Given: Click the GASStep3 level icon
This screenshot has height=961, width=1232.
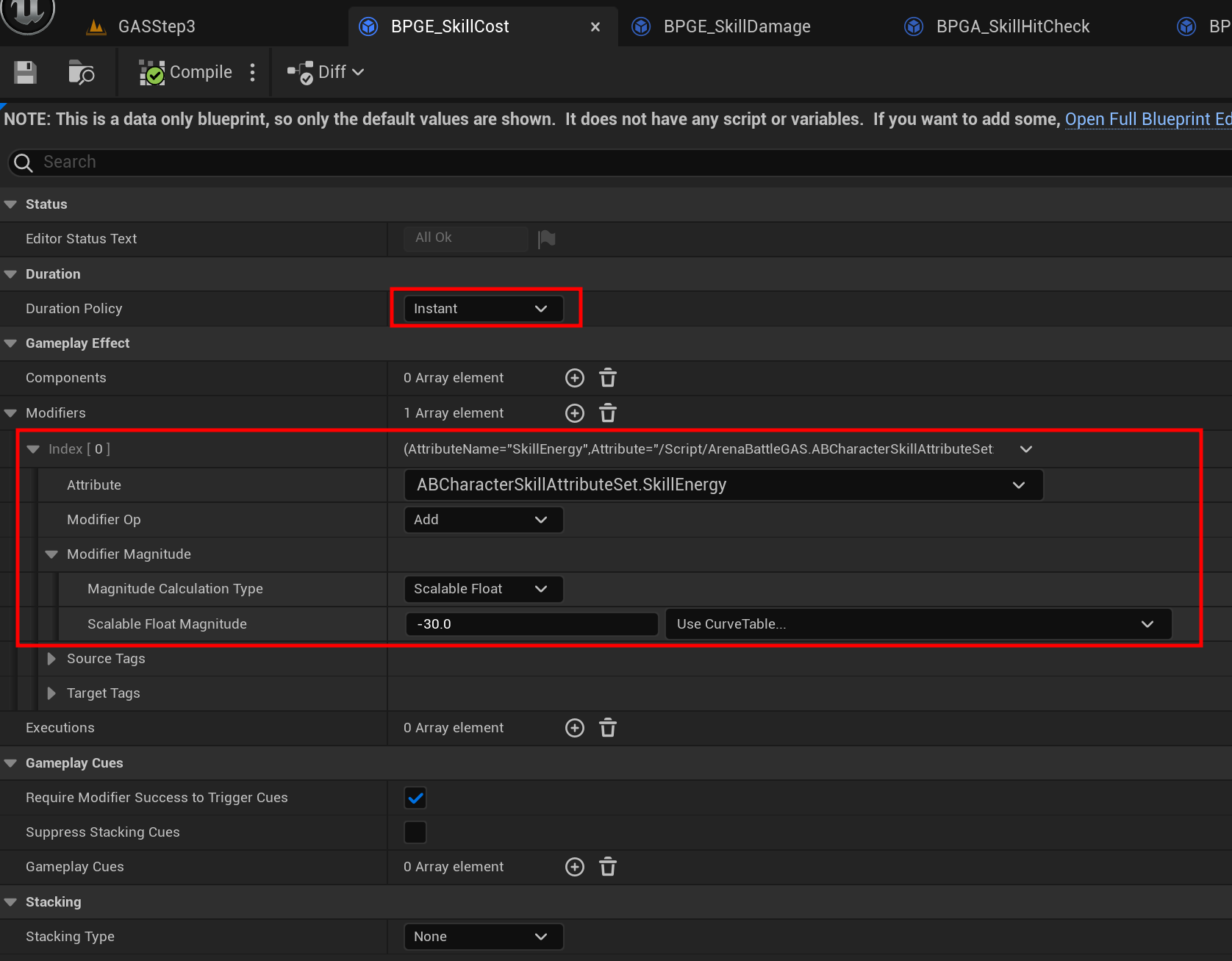Looking at the screenshot, I should click(96, 27).
